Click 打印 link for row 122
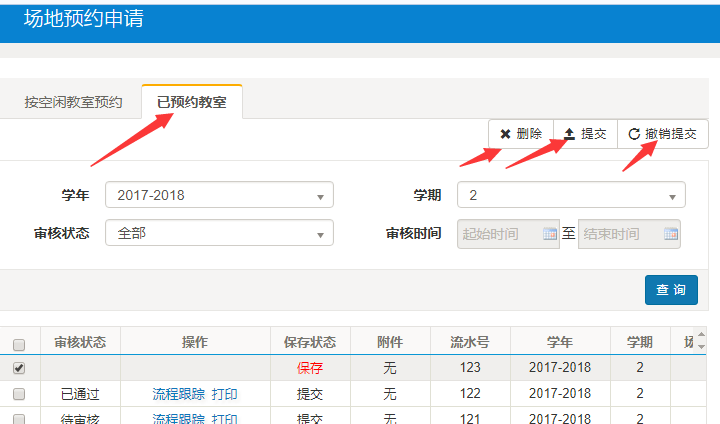720x424 pixels. pos(225,394)
